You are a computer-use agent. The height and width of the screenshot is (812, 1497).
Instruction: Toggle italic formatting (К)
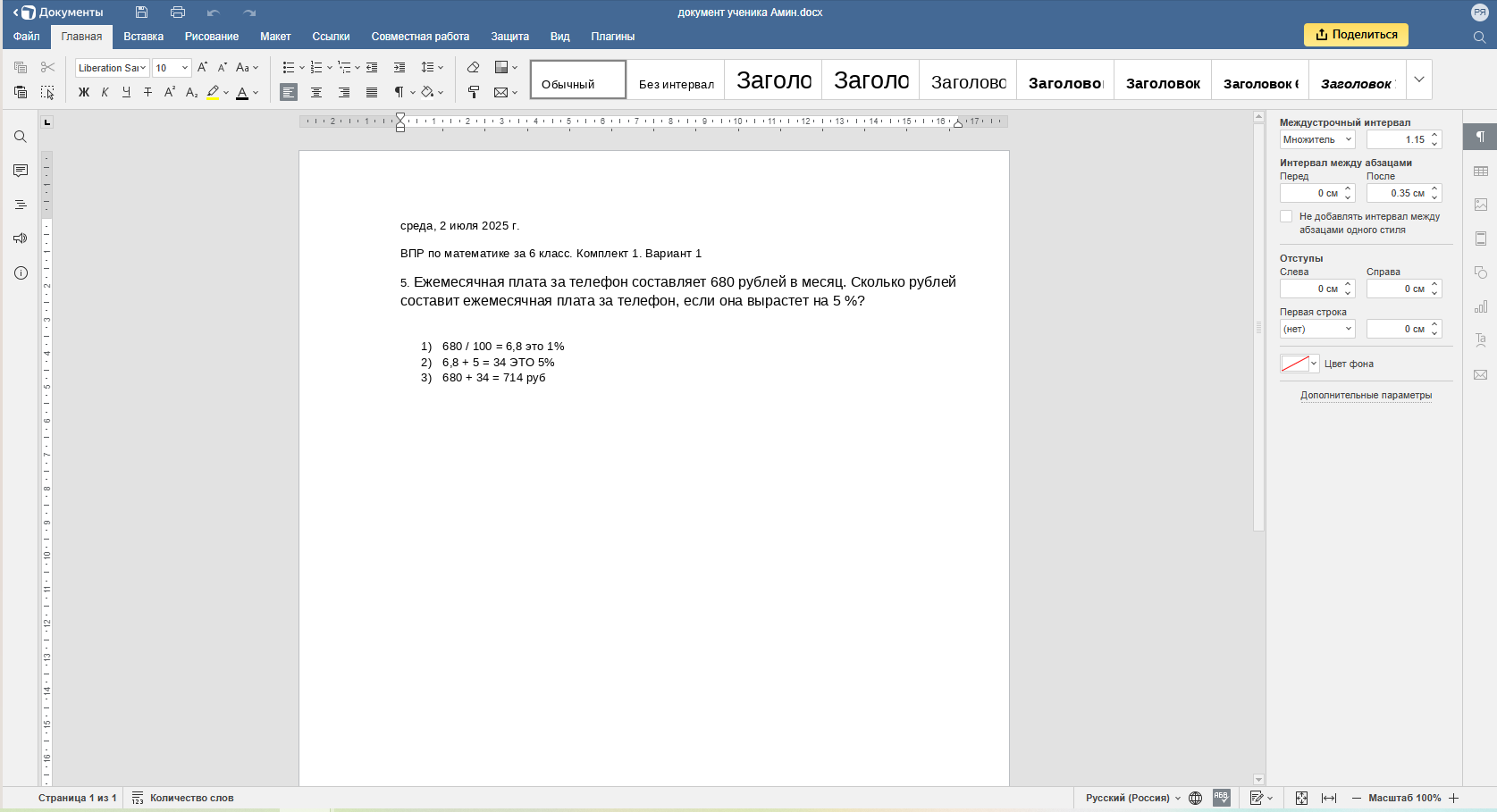tap(105, 92)
